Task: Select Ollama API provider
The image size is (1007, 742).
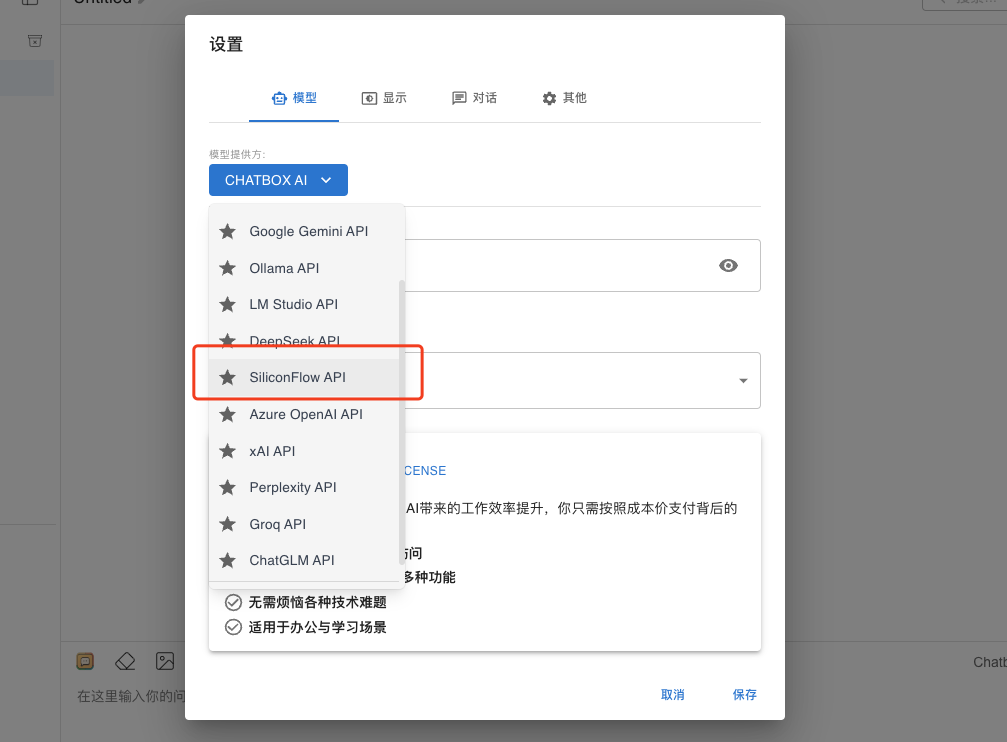Action: click(x=306, y=268)
